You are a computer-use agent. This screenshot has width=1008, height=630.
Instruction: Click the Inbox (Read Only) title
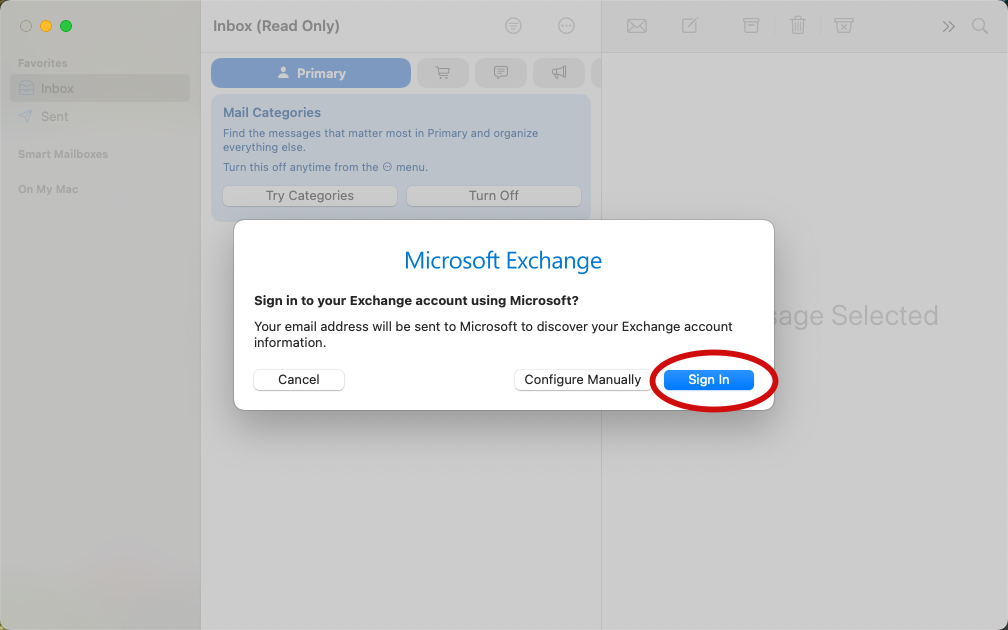pos(276,26)
